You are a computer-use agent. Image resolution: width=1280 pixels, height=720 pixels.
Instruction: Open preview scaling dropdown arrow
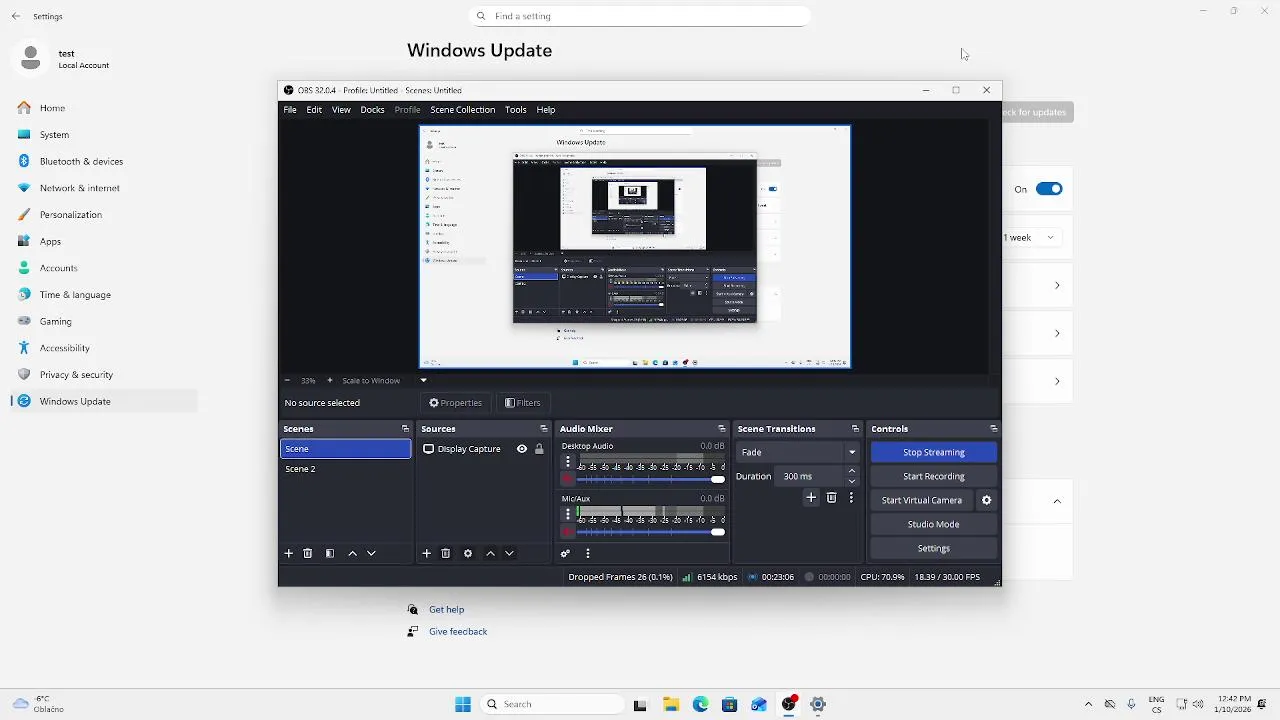[x=423, y=380]
